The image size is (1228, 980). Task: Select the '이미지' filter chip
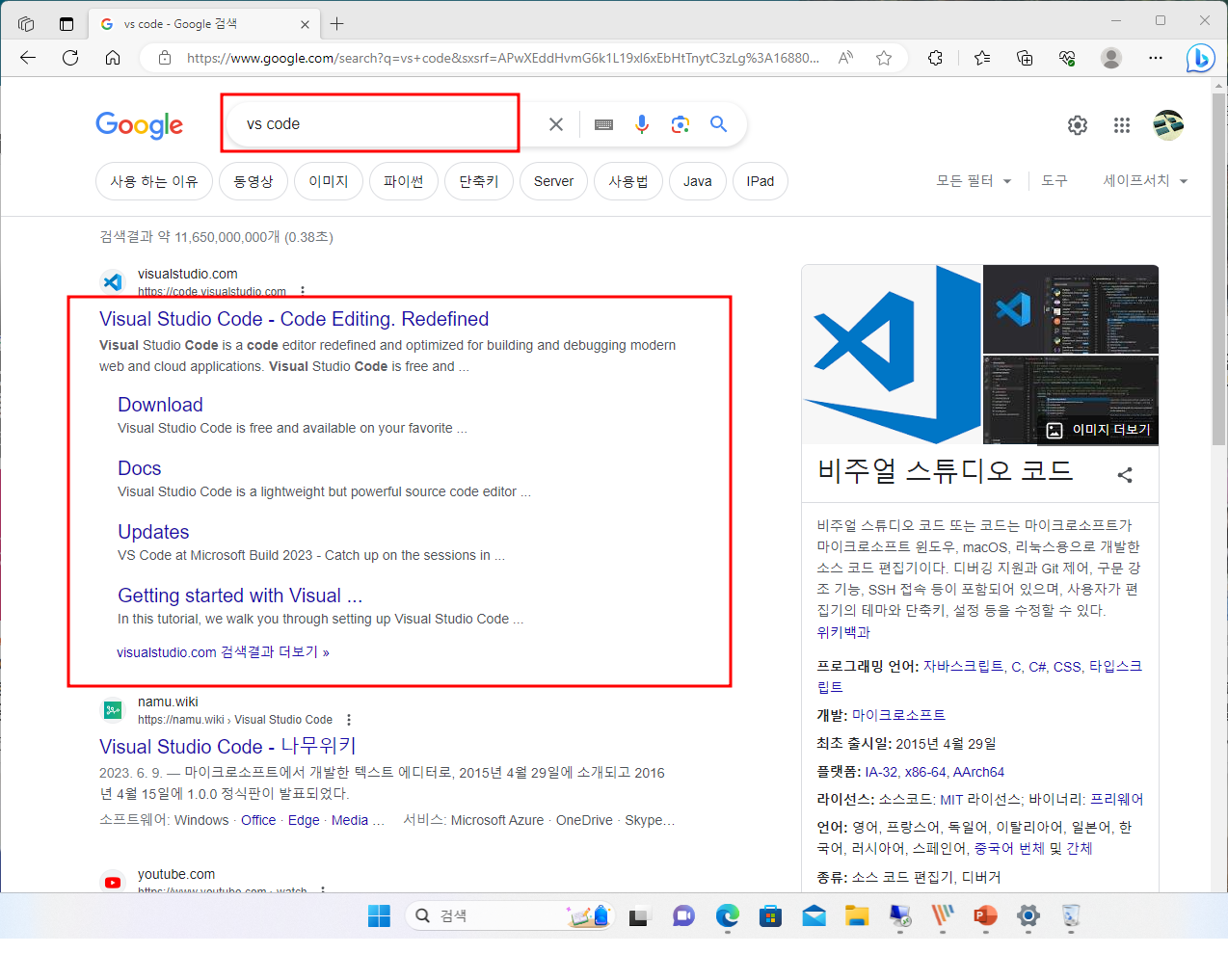coord(329,181)
